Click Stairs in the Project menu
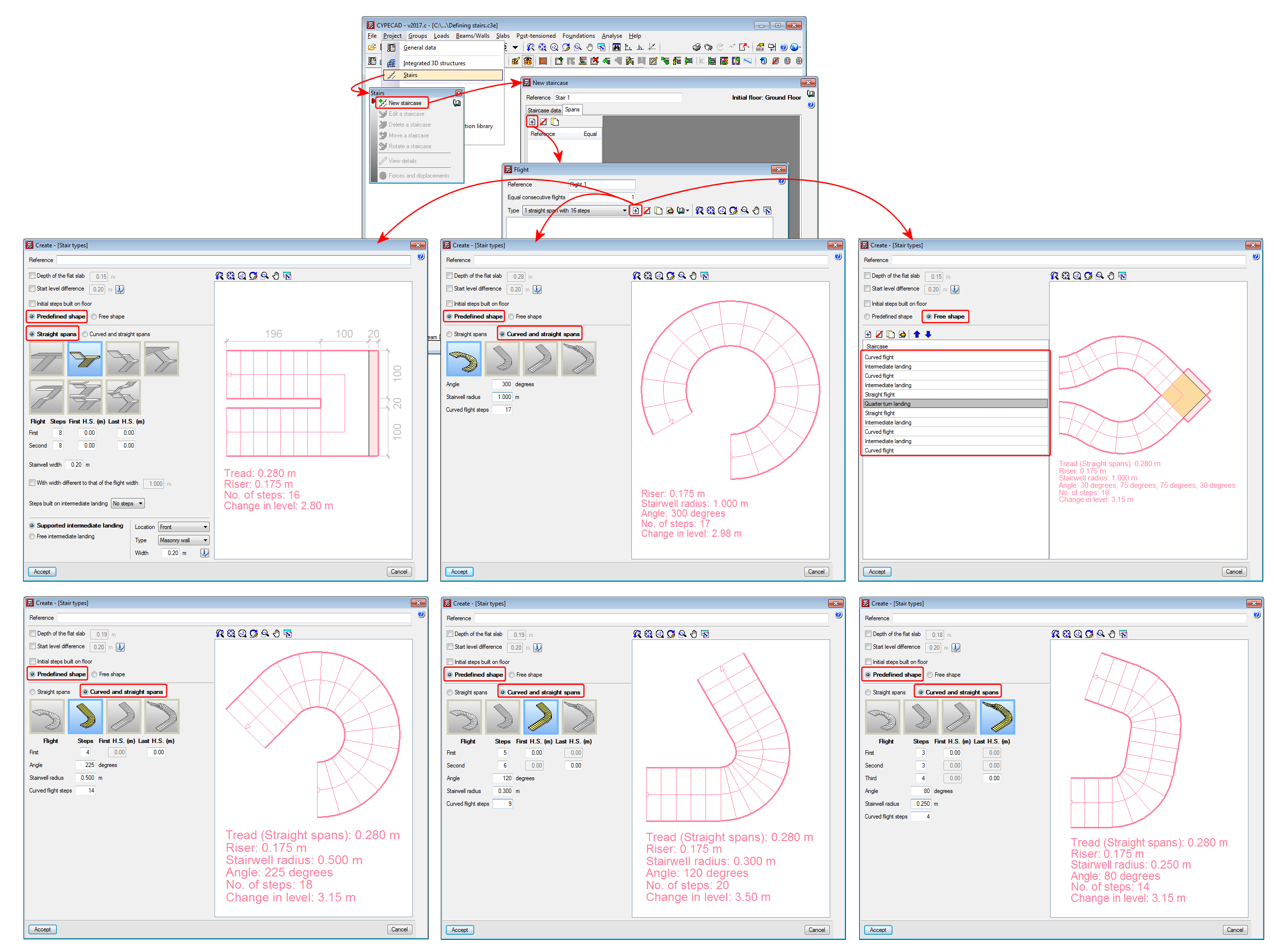The height and width of the screenshot is (952, 1274). click(x=410, y=76)
